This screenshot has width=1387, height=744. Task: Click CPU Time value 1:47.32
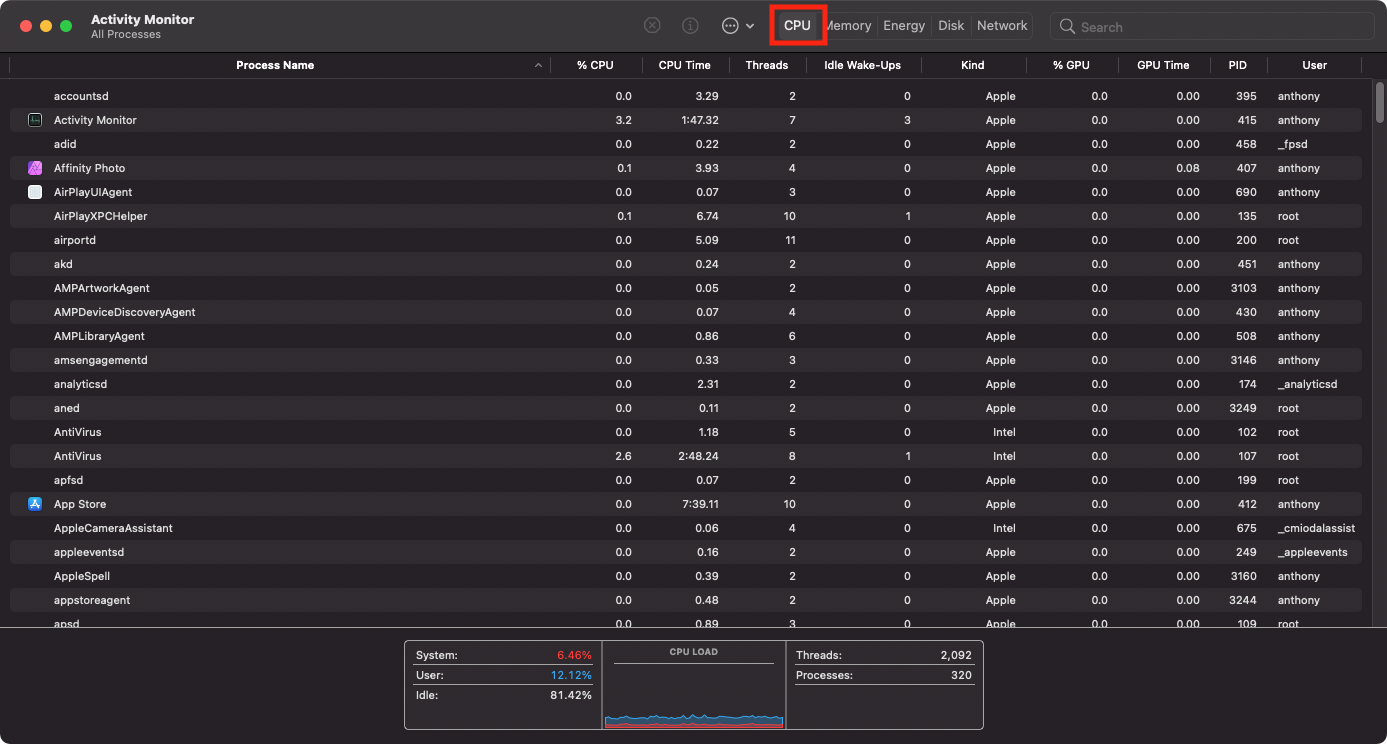pos(700,120)
